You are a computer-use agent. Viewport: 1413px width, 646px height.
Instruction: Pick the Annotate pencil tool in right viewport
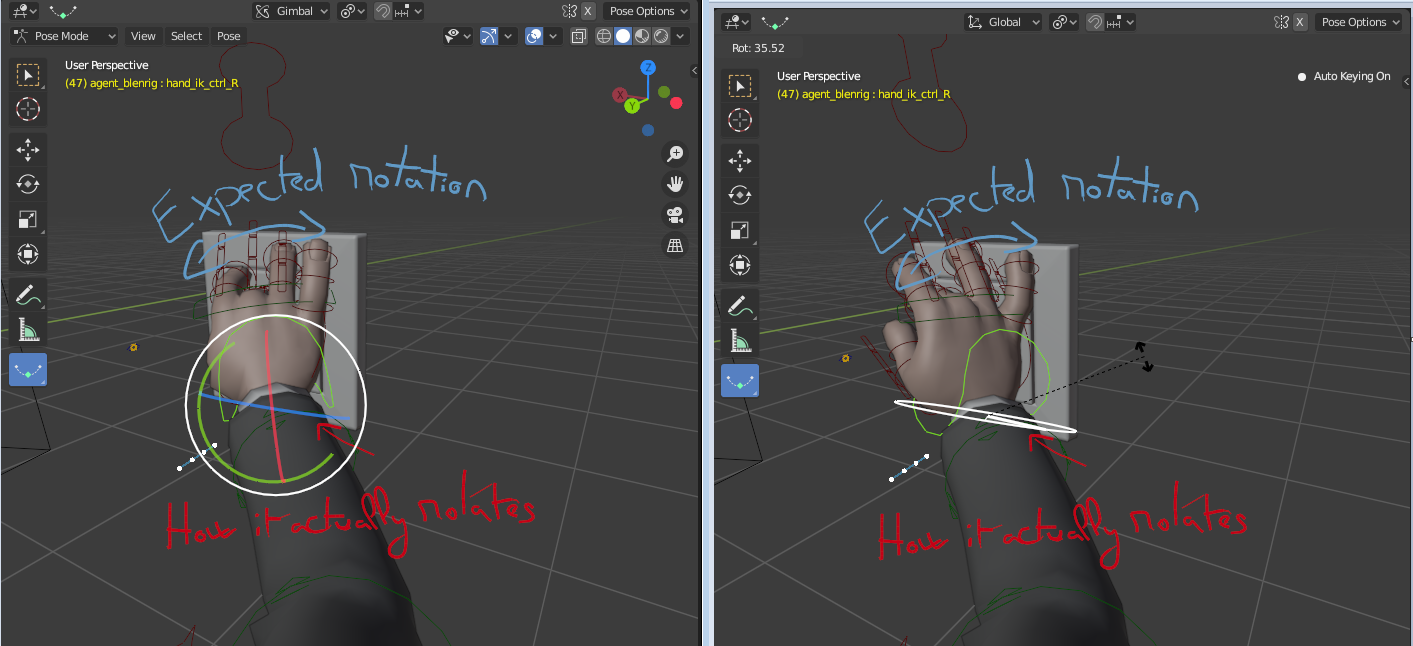740,306
